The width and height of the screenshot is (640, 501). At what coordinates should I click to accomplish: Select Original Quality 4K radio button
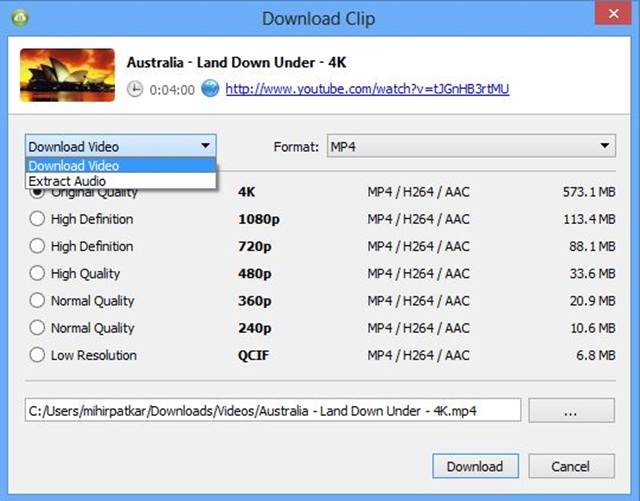(x=37, y=192)
